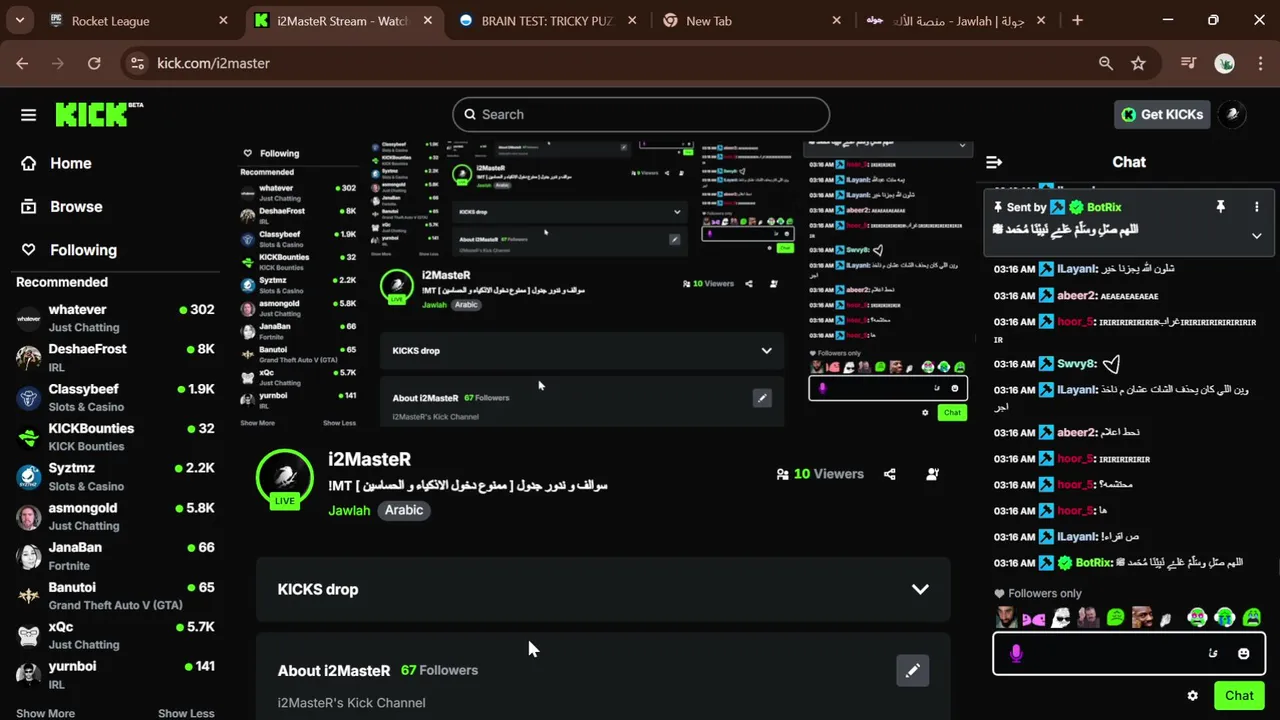Switch to the BRAIN TEST: TRICKY PUZ tab
This screenshot has height=720, width=1280.
click(547, 21)
